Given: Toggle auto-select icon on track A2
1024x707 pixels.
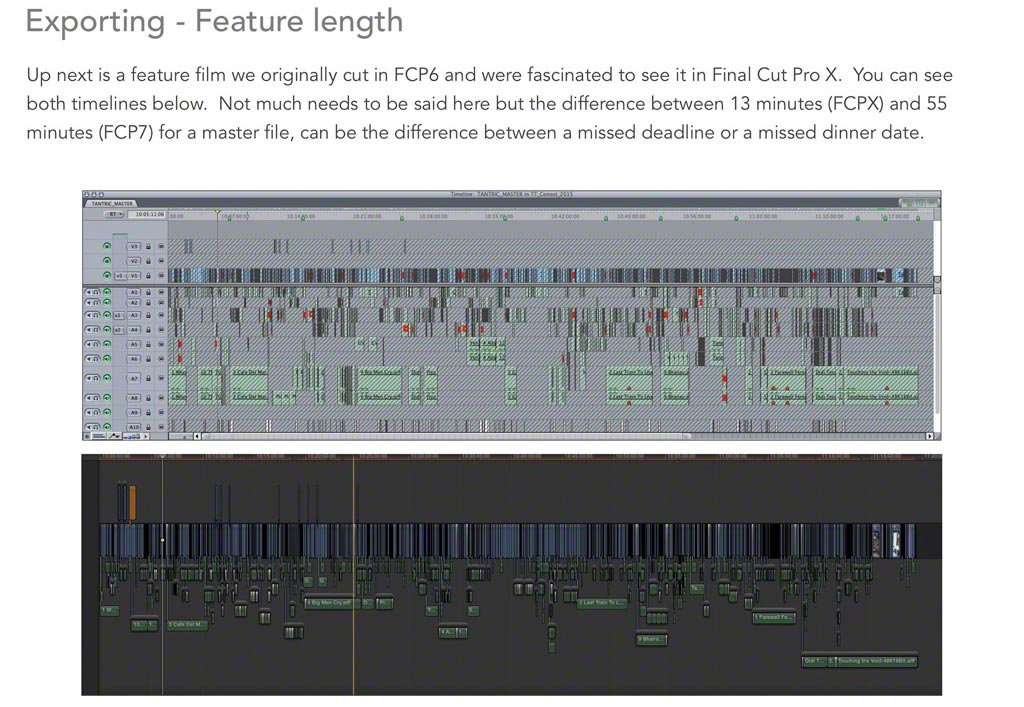Looking at the screenshot, I should tap(161, 302).
